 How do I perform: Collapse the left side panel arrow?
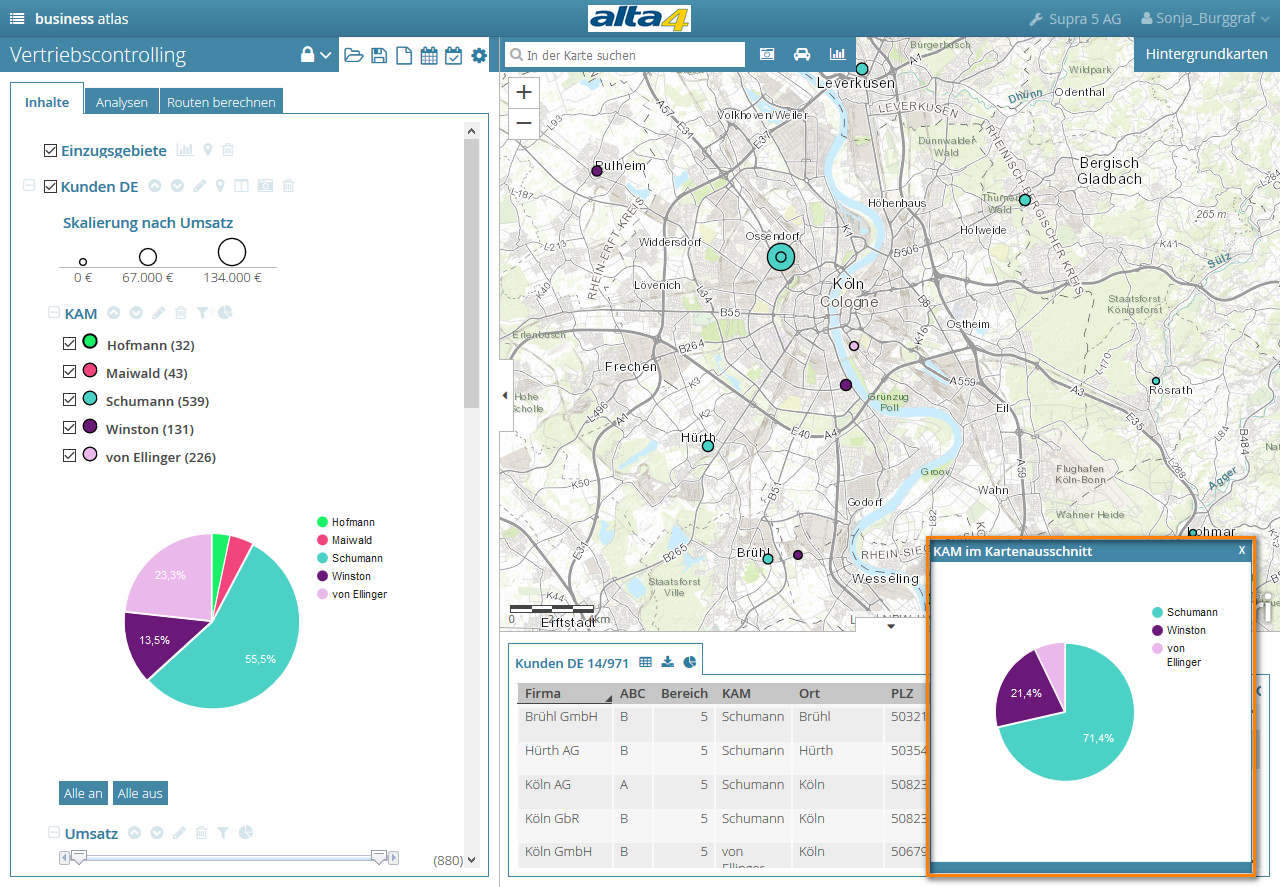coord(506,396)
